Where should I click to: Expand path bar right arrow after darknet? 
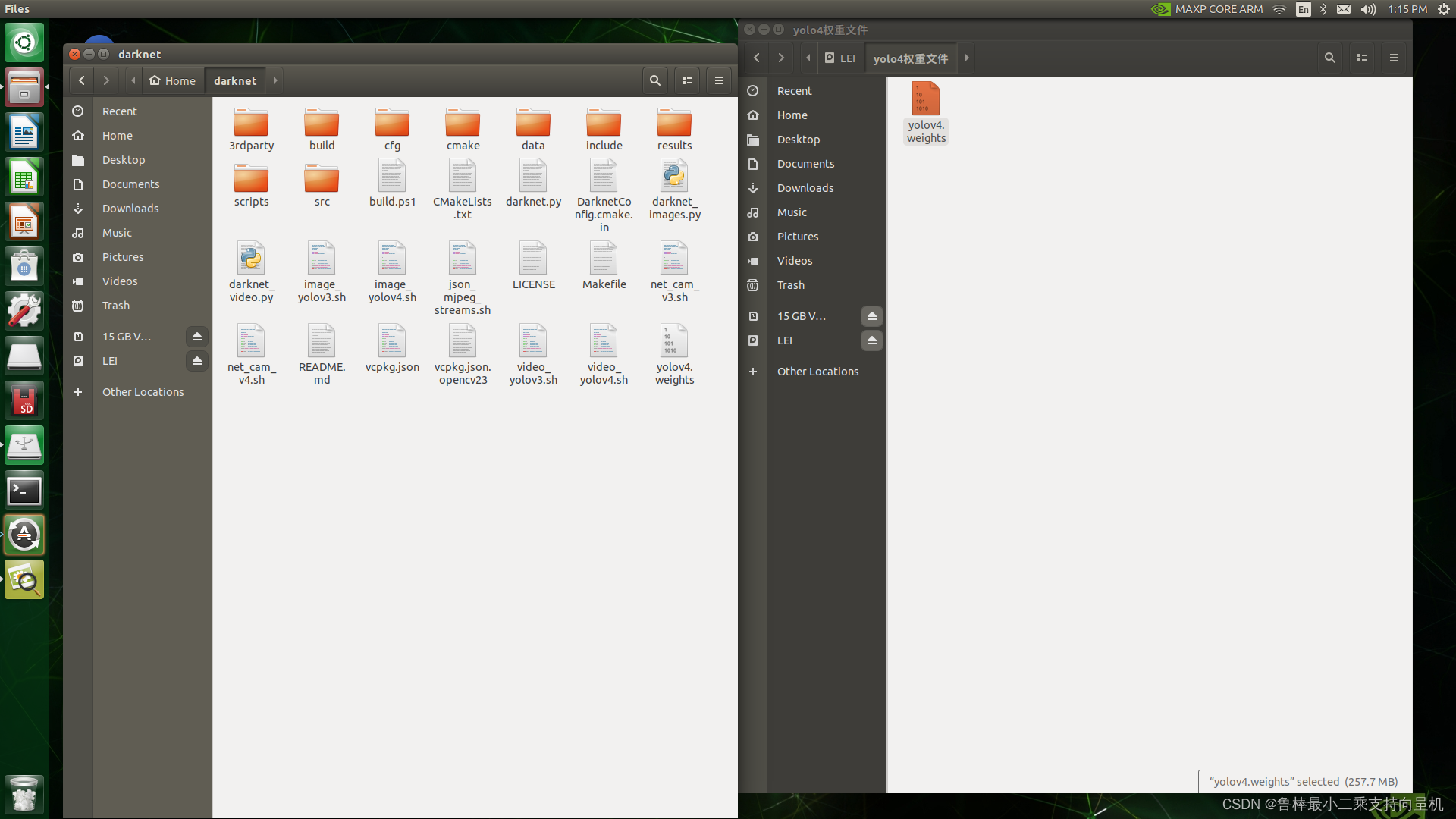[x=275, y=80]
